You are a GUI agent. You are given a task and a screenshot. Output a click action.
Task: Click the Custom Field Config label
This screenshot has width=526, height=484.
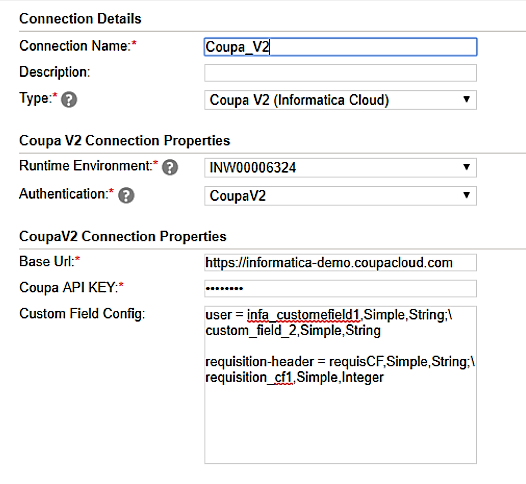(82, 314)
